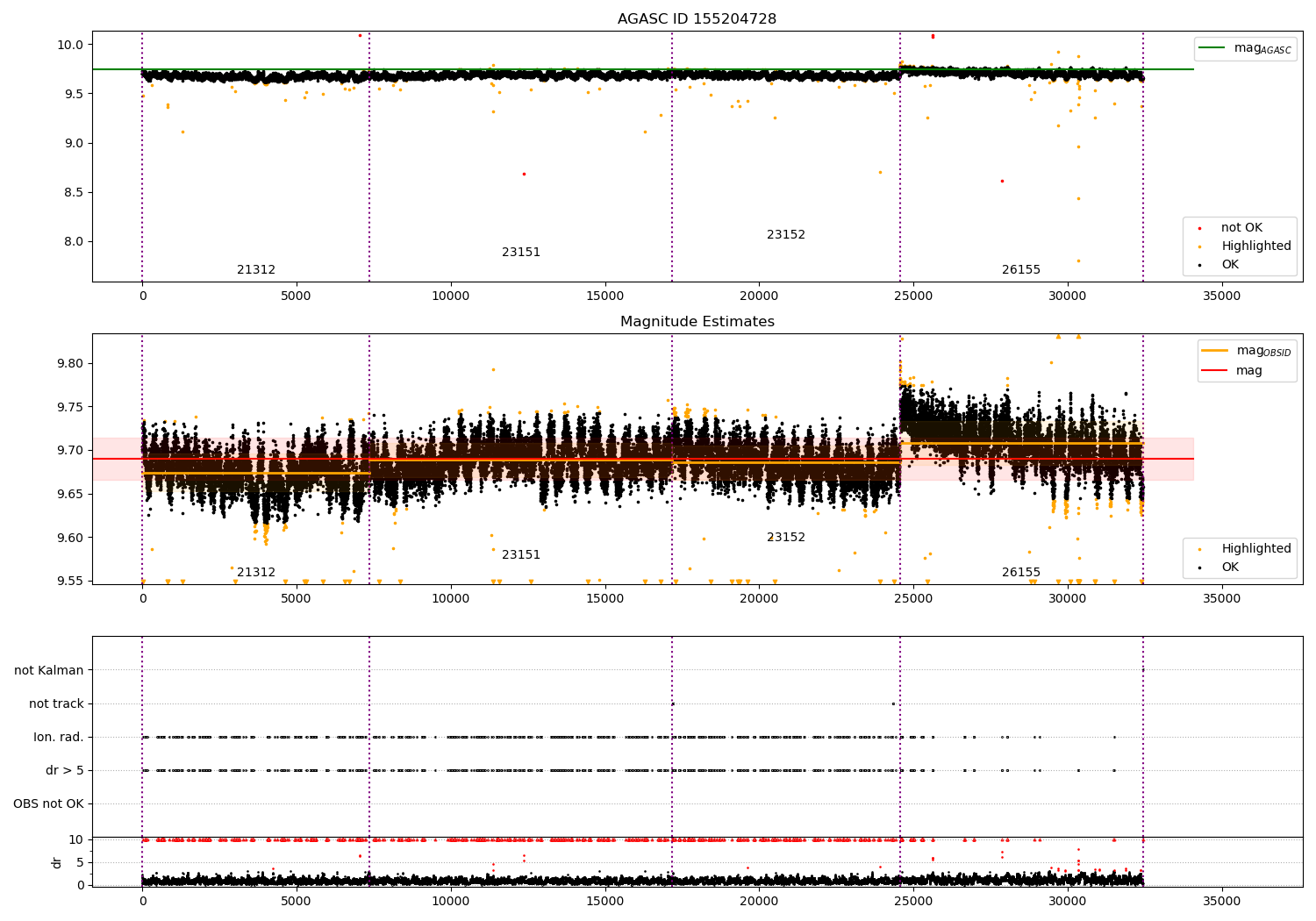This screenshot has height=921, width=1316.
Task: Click the OBS not OK row label
Action: tap(48, 804)
